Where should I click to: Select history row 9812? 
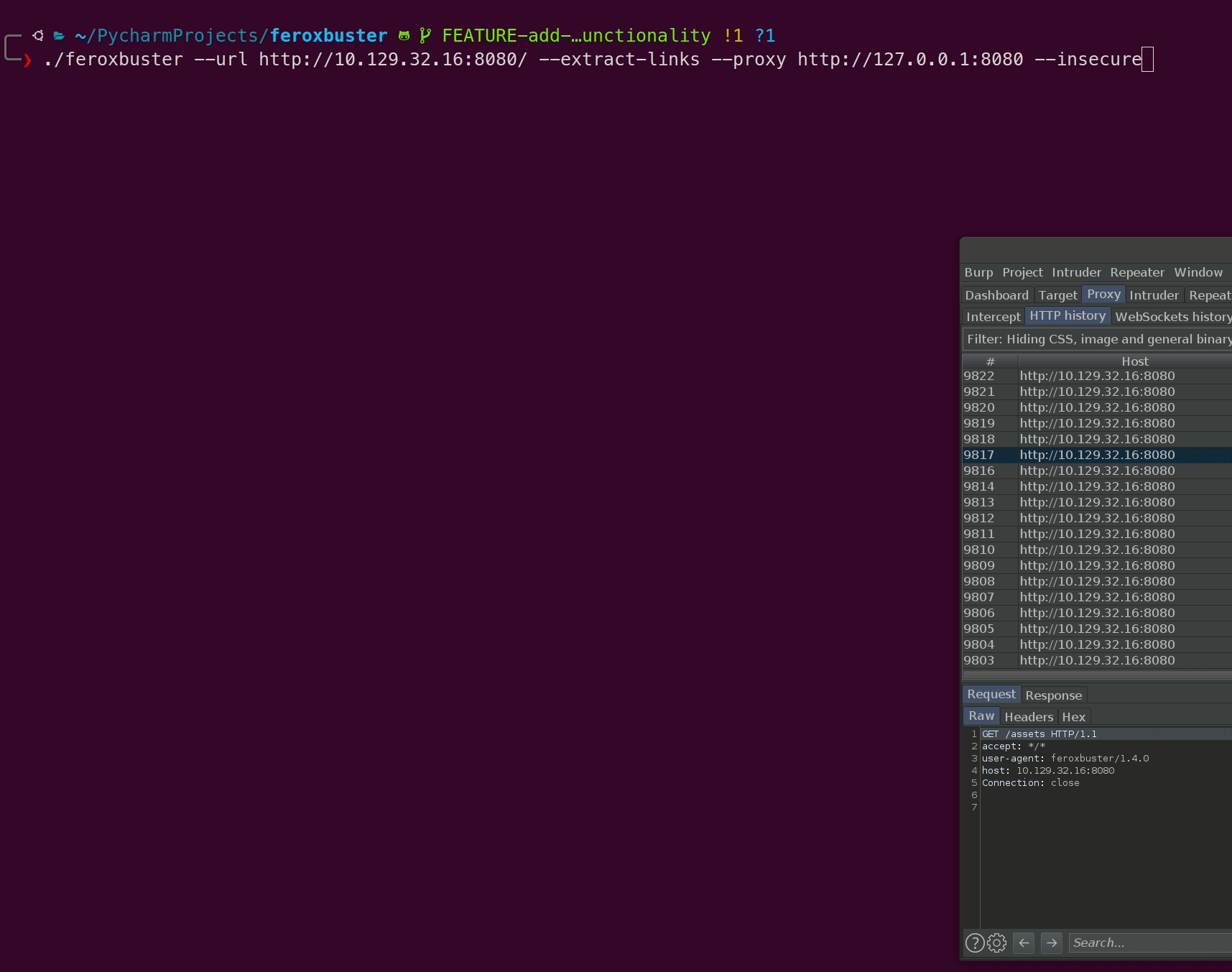(x=1097, y=518)
